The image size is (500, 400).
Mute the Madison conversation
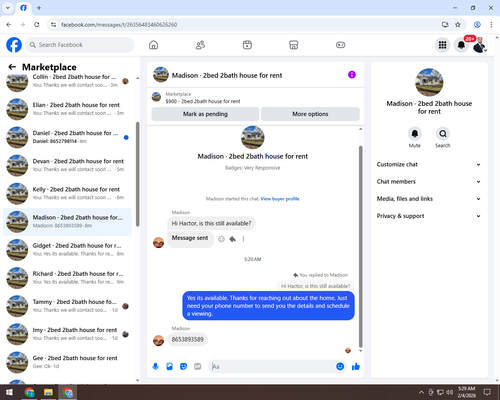pos(414,134)
